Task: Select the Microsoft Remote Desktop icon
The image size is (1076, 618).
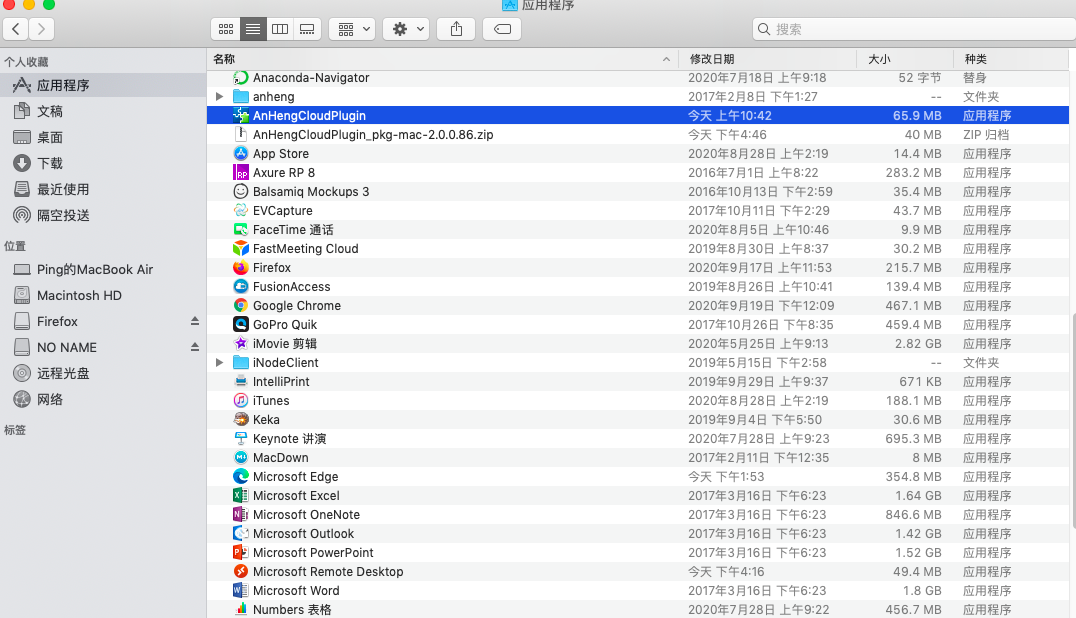Action: [241, 571]
